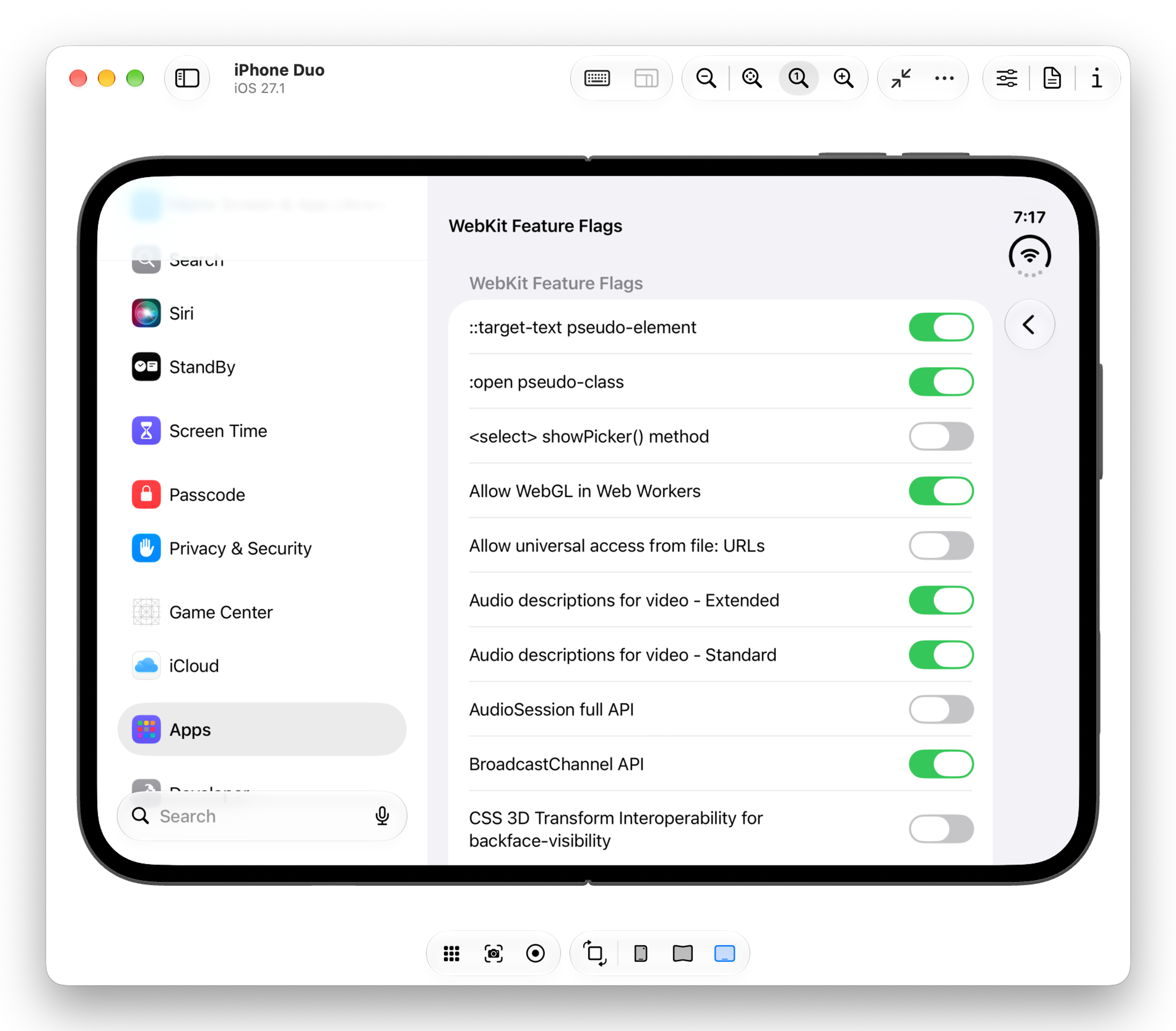Tap the back chevron button

(x=1029, y=325)
